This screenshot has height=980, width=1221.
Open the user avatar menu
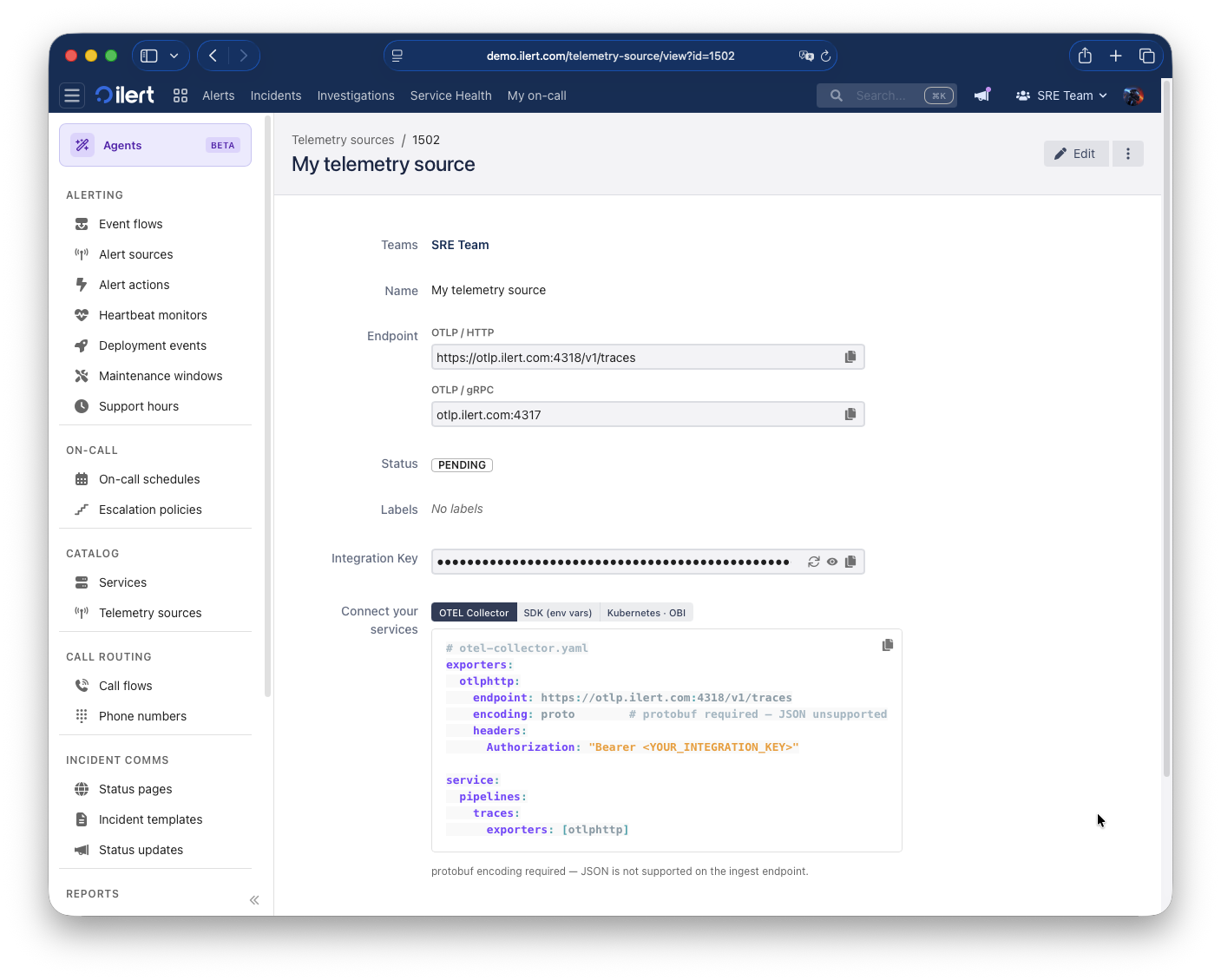pyautogui.click(x=1133, y=95)
